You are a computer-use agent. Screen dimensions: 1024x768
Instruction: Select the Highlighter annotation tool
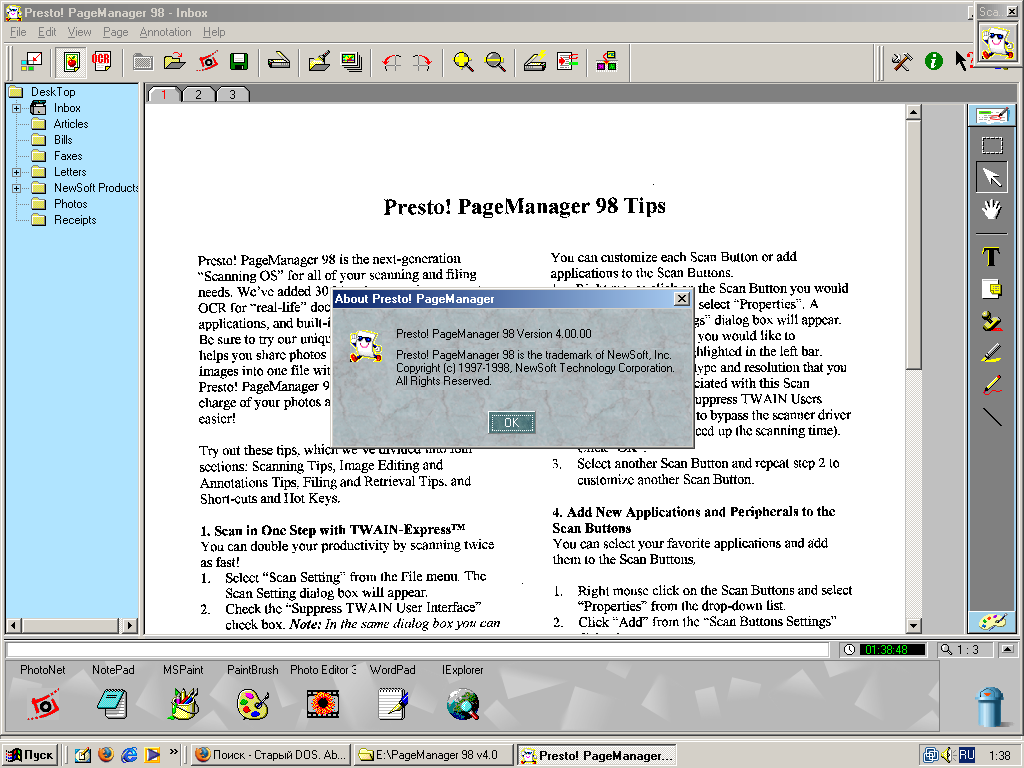991,353
